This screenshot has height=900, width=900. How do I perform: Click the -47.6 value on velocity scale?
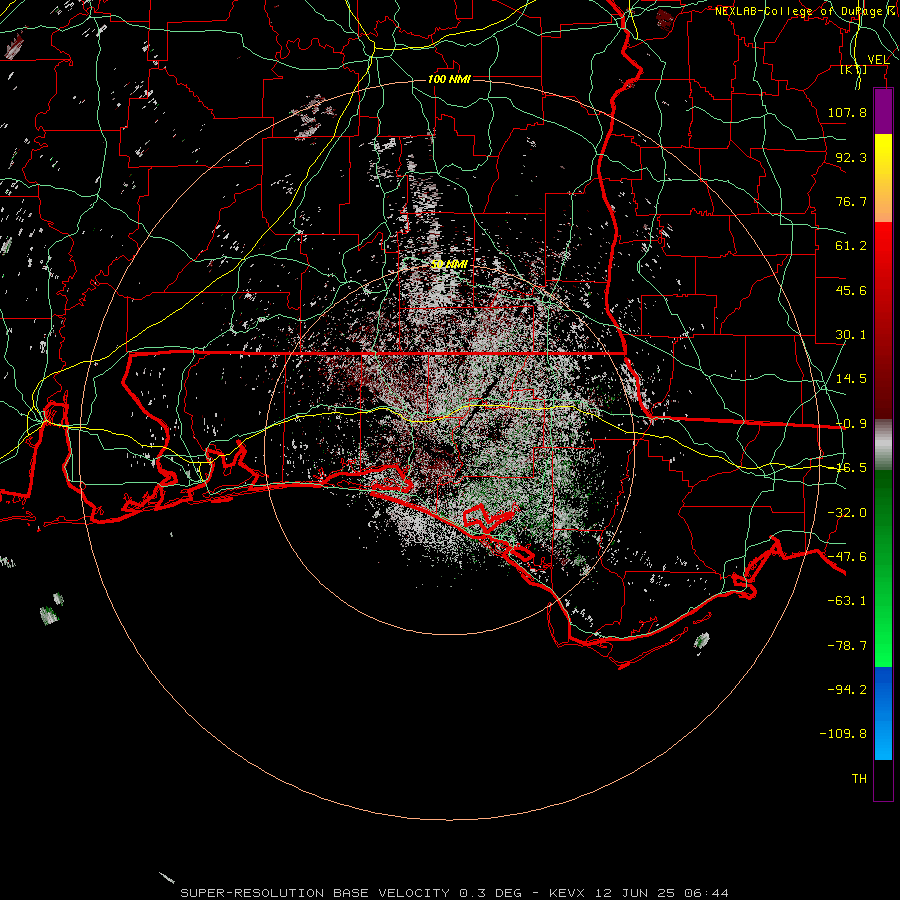(847, 557)
